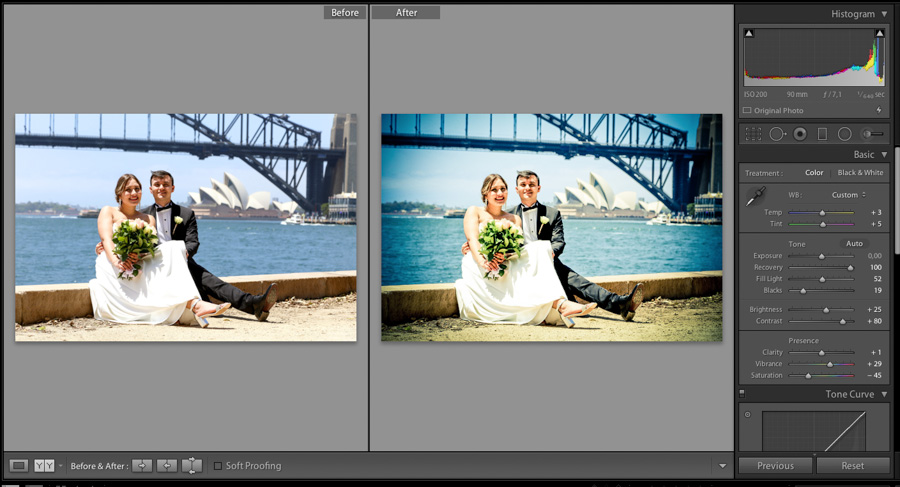Click the Tone section label
The height and width of the screenshot is (487, 900).
point(796,244)
